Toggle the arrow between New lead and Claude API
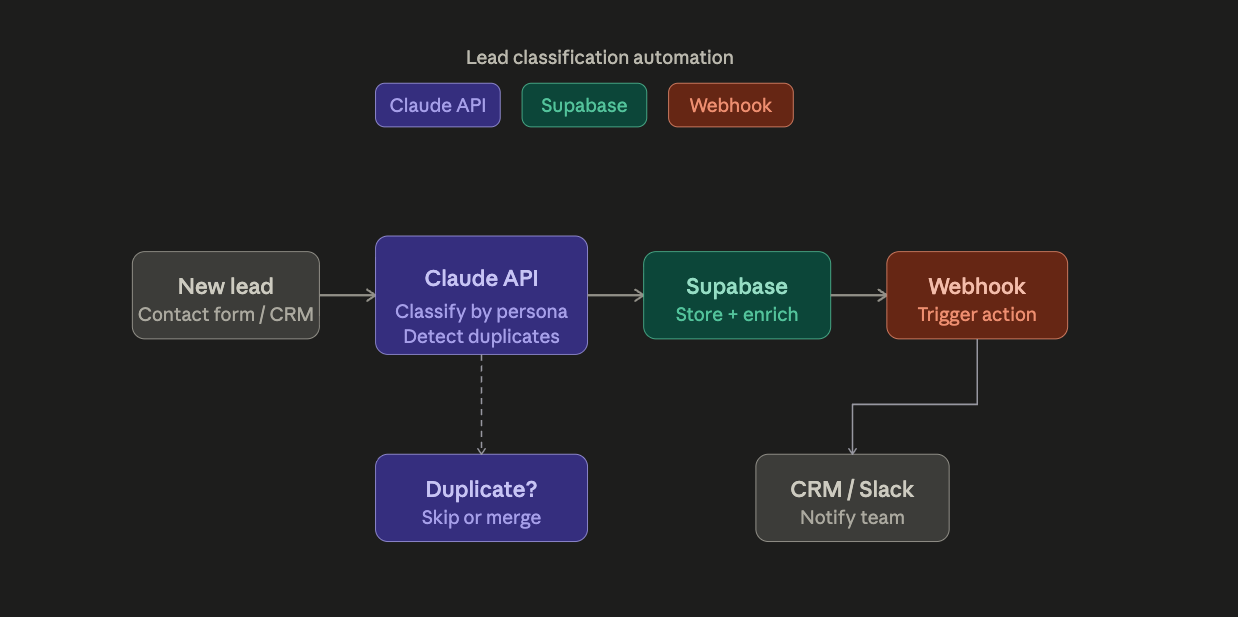1238x617 pixels. pos(347,295)
